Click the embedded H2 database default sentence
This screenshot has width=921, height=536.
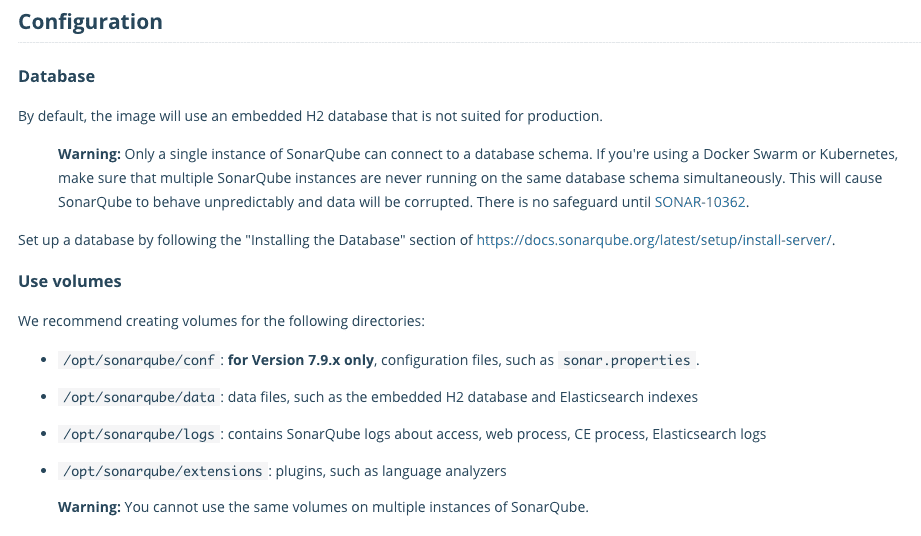pyautogui.click(x=310, y=116)
